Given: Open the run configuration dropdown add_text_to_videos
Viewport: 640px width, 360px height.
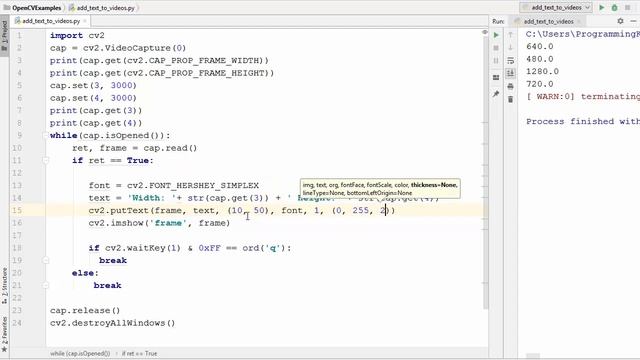Looking at the screenshot, I should click(556, 7).
